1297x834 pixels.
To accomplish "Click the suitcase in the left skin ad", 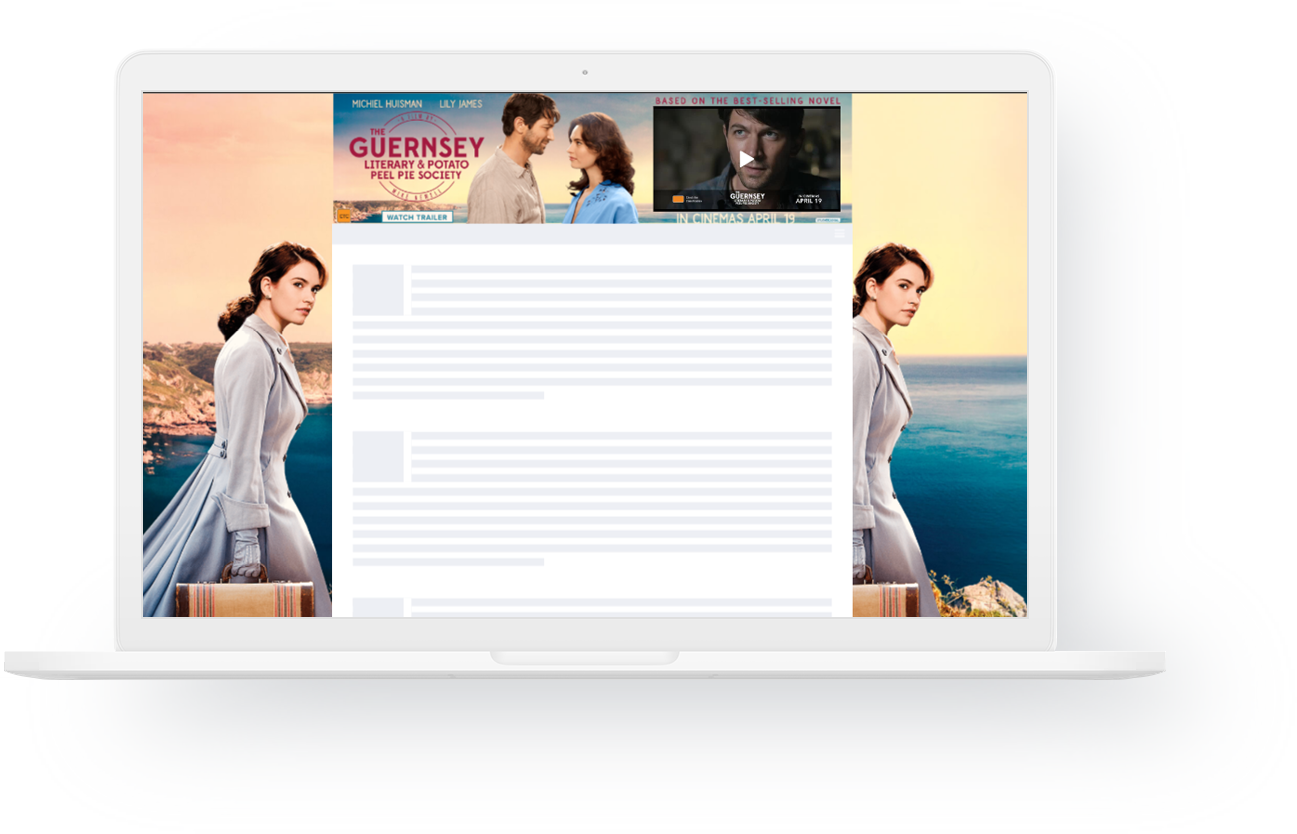I will click(x=244, y=597).
